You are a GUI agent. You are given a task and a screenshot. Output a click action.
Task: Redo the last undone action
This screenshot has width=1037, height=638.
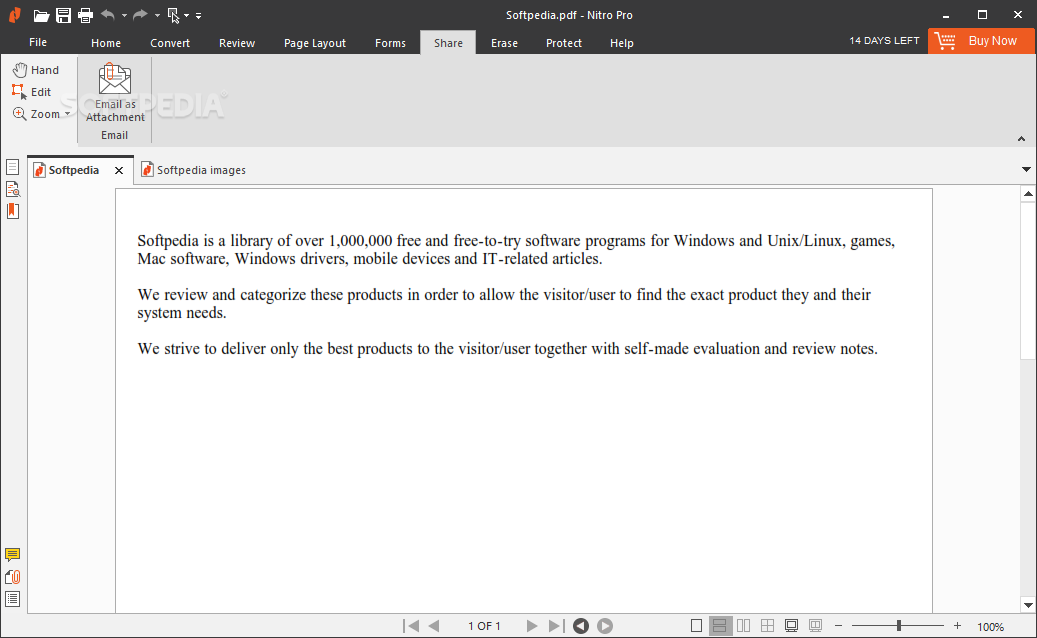pyautogui.click(x=140, y=15)
